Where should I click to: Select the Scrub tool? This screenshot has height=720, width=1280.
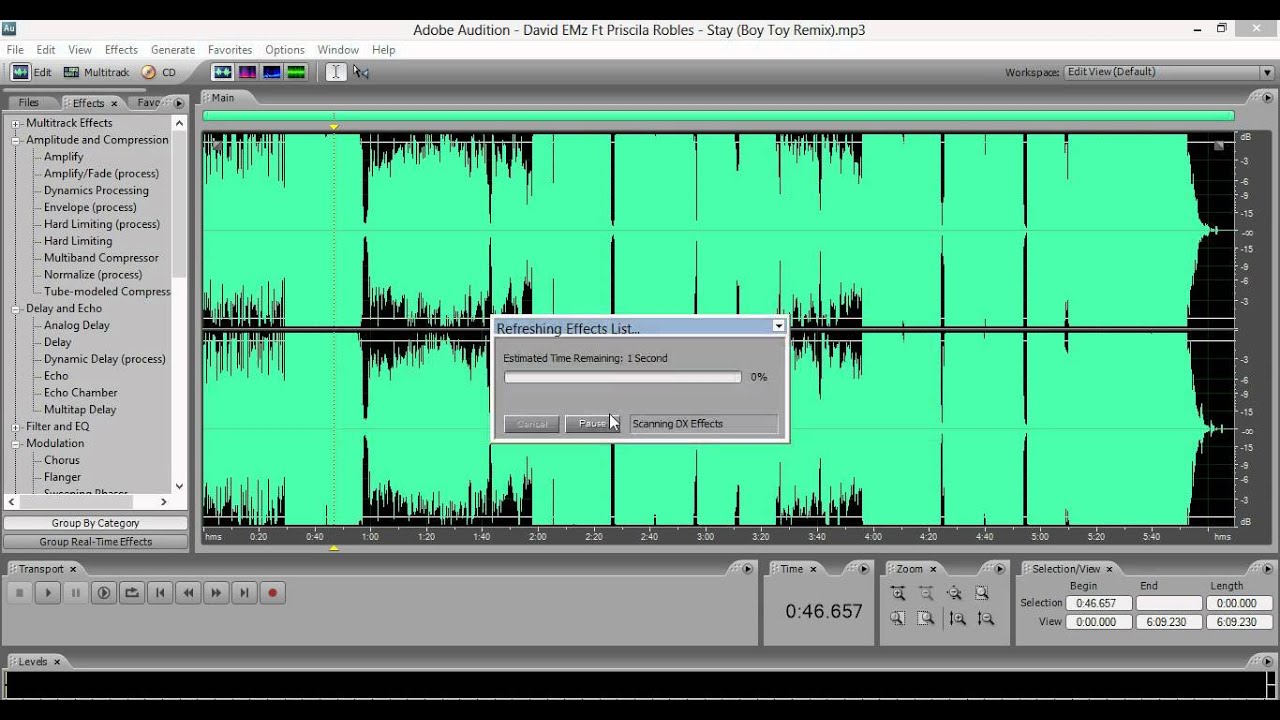[361, 72]
